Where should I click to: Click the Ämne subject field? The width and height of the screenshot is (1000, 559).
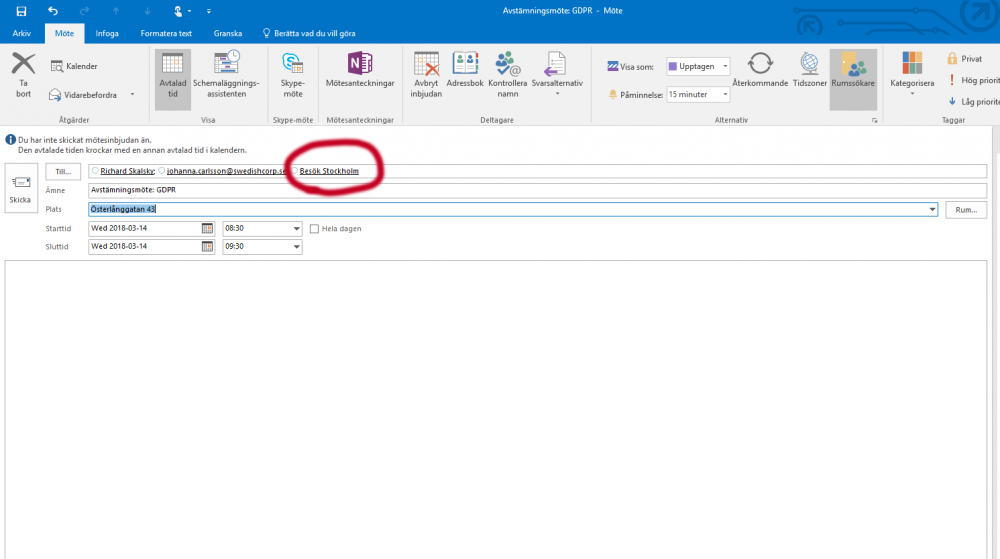coord(536,190)
